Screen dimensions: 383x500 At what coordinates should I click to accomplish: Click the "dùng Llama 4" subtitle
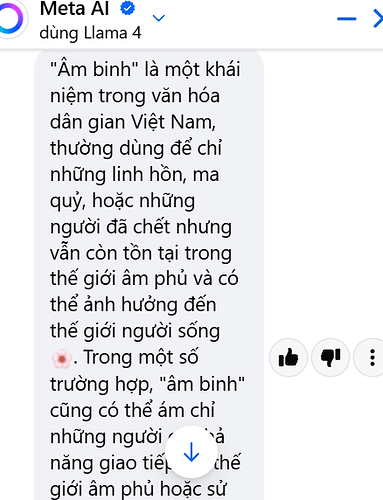[x=90, y=33]
